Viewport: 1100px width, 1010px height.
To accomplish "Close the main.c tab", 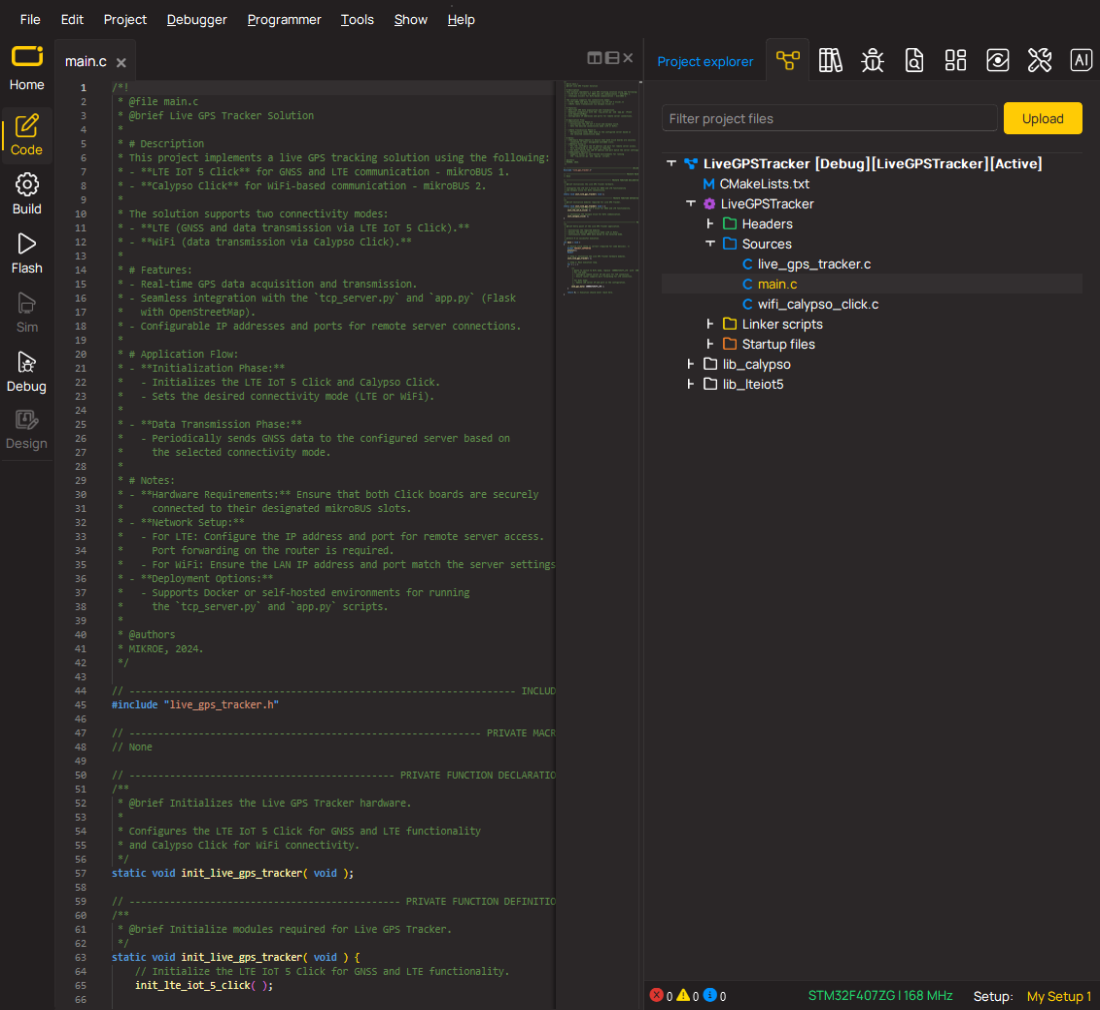I will click(x=121, y=62).
